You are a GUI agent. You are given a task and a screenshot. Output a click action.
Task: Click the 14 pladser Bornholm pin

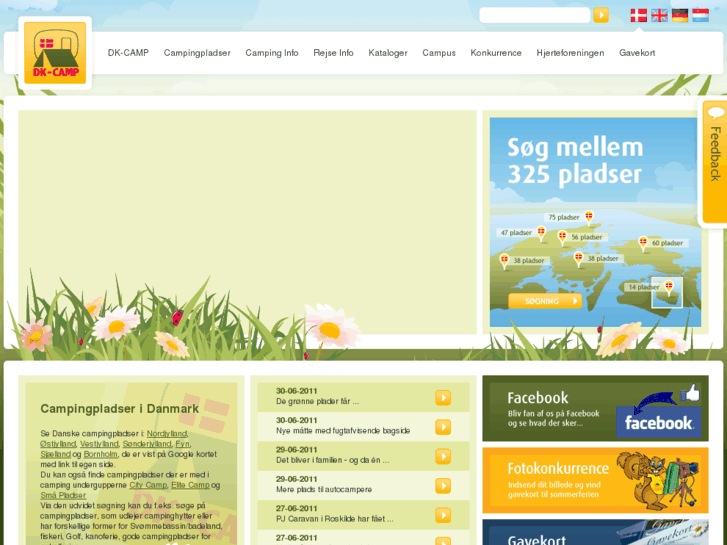coord(669,287)
